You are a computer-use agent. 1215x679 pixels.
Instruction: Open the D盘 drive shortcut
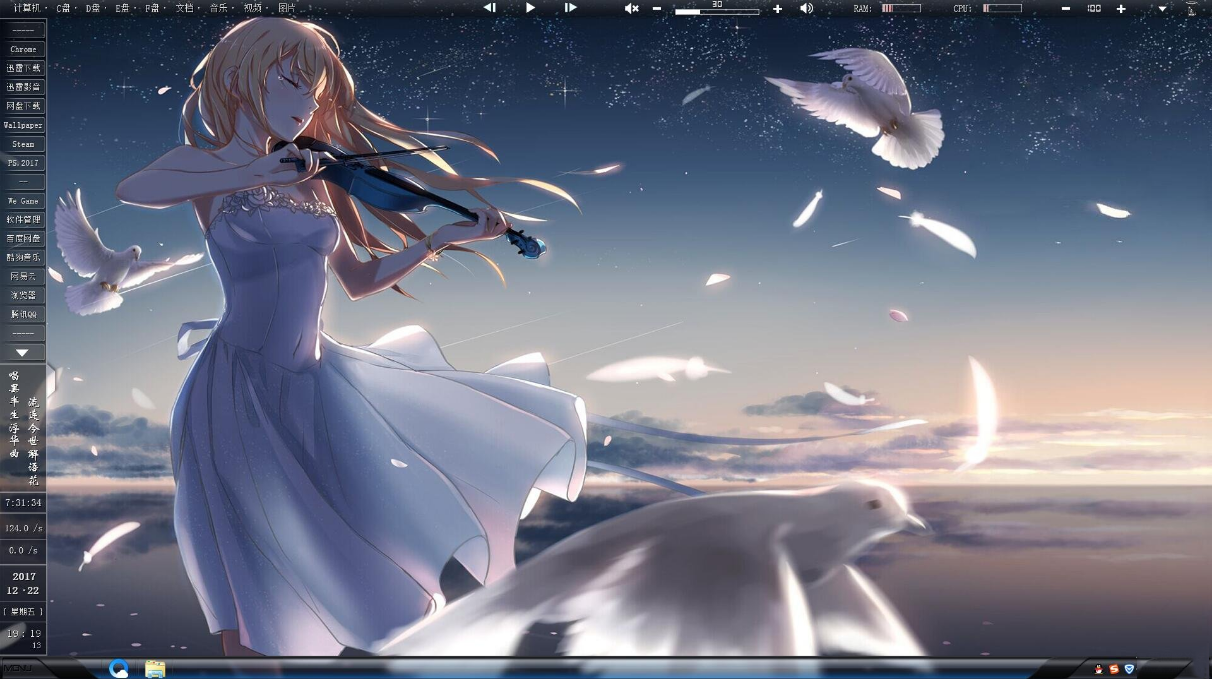click(93, 8)
